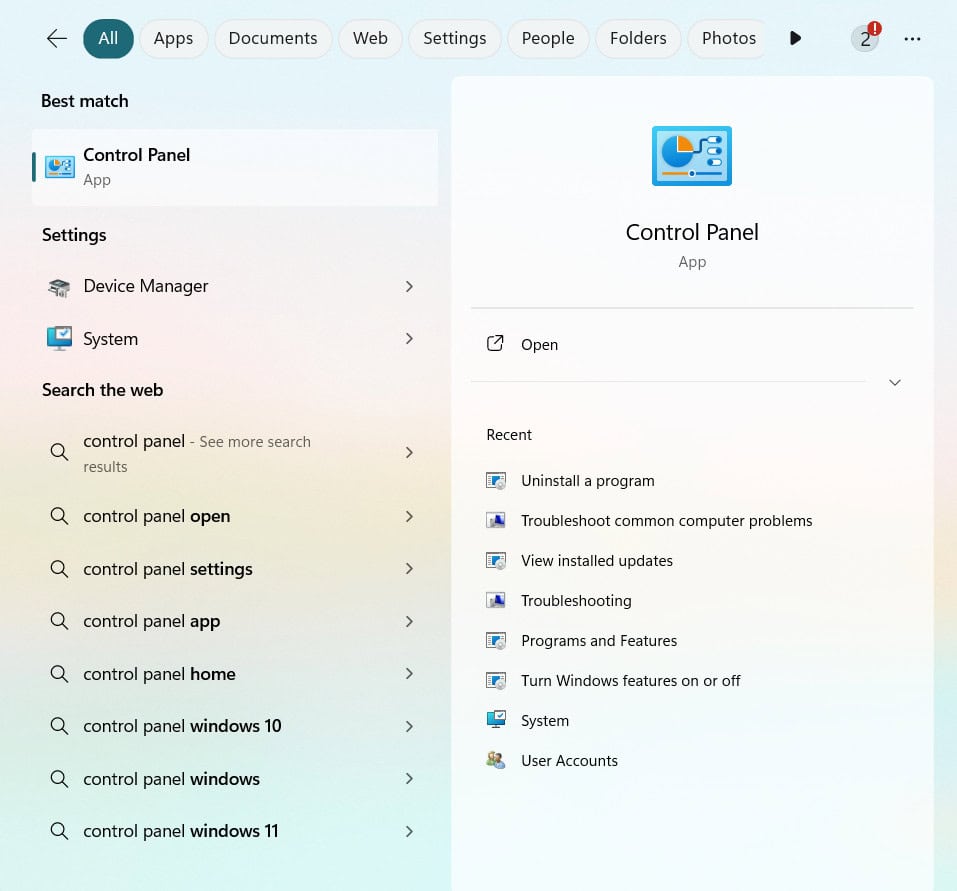Show more filters with the play arrow
This screenshot has height=891, width=957.
pyautogui.click(x=795, y=38)
